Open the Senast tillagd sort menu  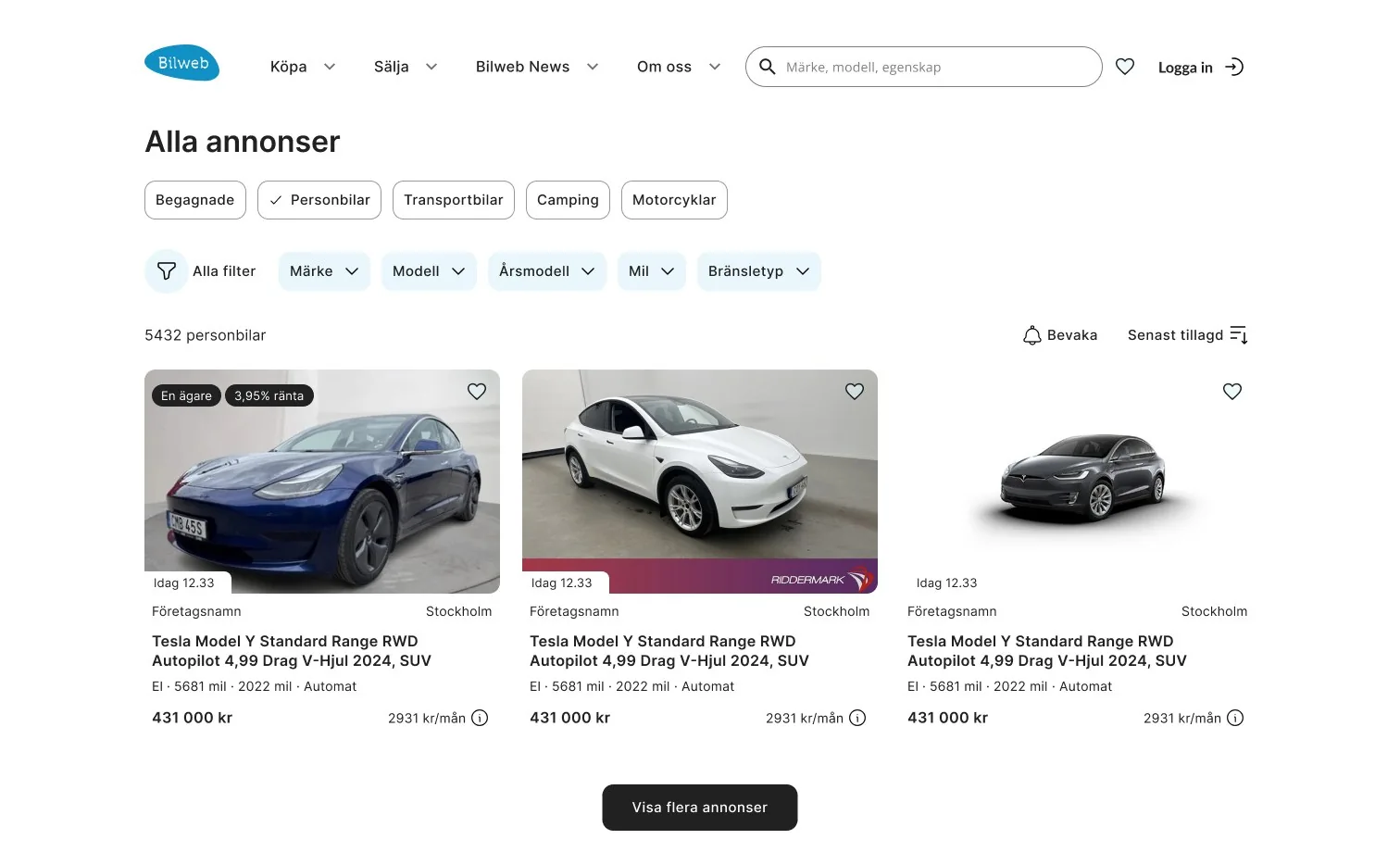pyautogui.click(x=1187, y=335)
